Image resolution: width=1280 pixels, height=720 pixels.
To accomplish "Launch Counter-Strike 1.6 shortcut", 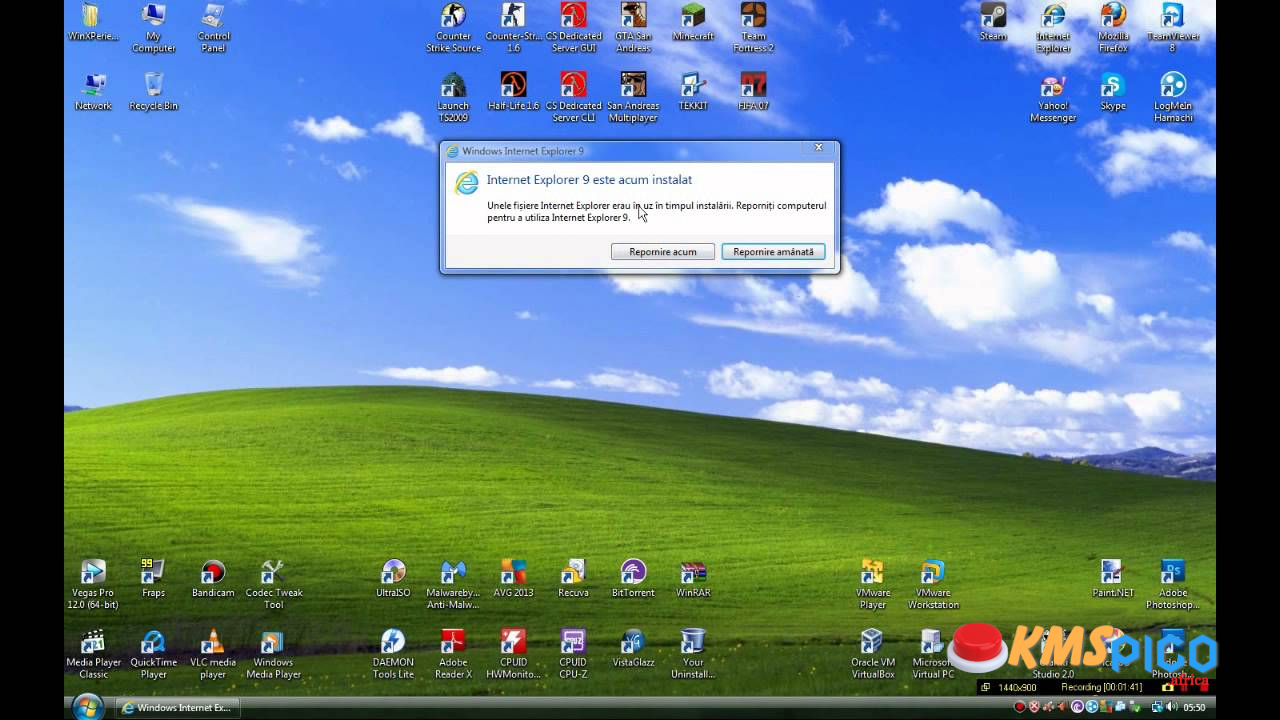I will (513, 29).
